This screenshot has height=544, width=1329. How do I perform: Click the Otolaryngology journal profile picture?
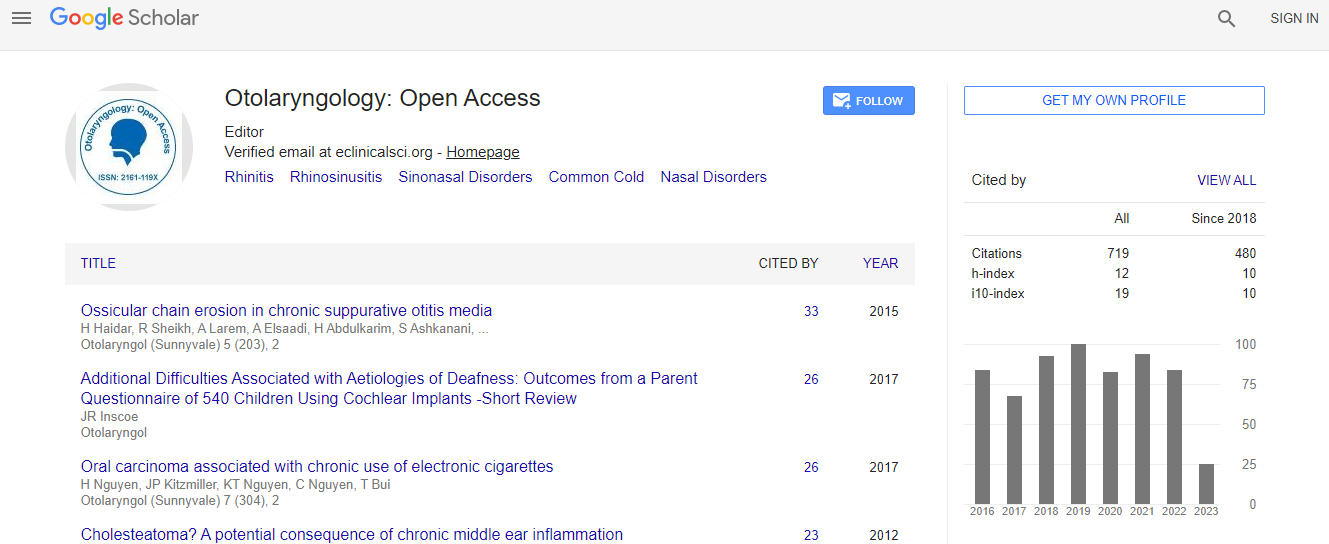[127, 147]
